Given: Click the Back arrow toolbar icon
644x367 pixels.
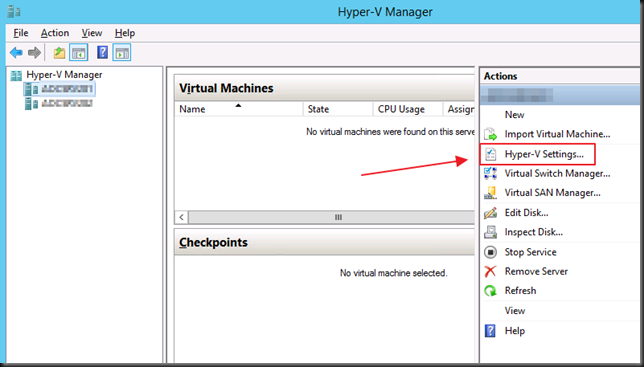Looking at the screenshot, I should click(16, 53).
